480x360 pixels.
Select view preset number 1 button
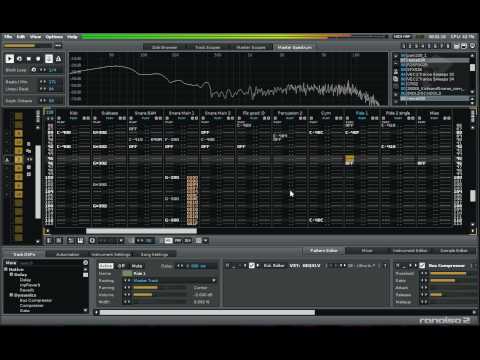tap(404, 46)
